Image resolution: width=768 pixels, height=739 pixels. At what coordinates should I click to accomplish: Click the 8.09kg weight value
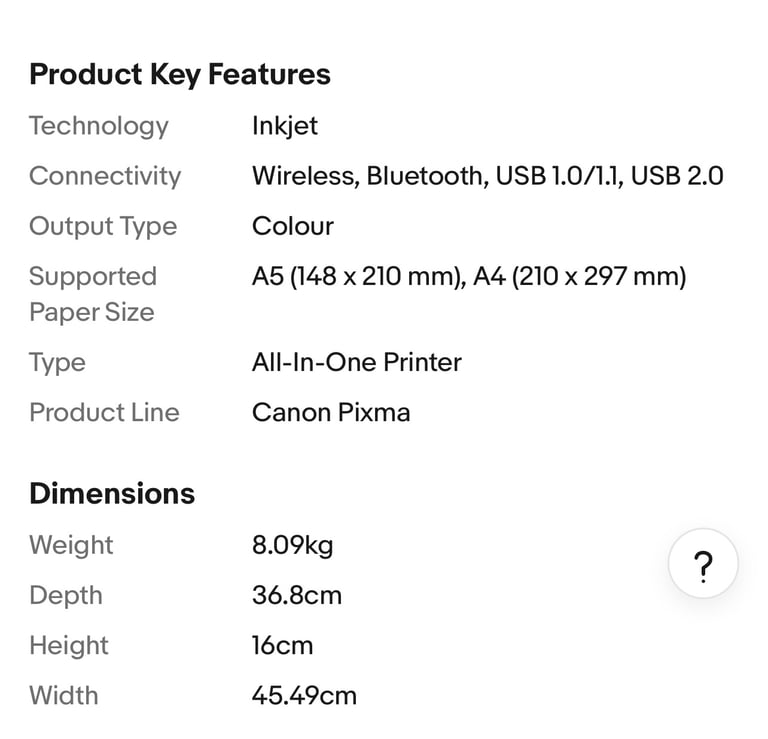292,545
